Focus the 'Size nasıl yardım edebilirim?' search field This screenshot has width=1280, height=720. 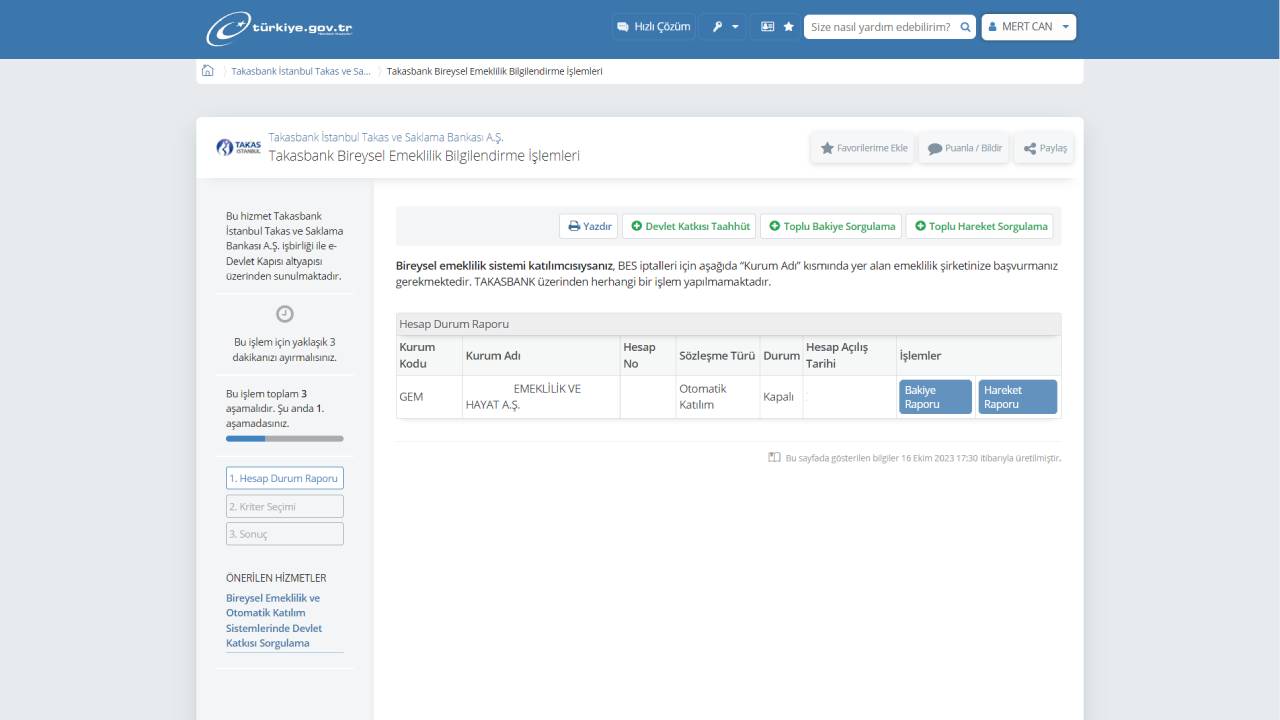(x=881, y=27)
